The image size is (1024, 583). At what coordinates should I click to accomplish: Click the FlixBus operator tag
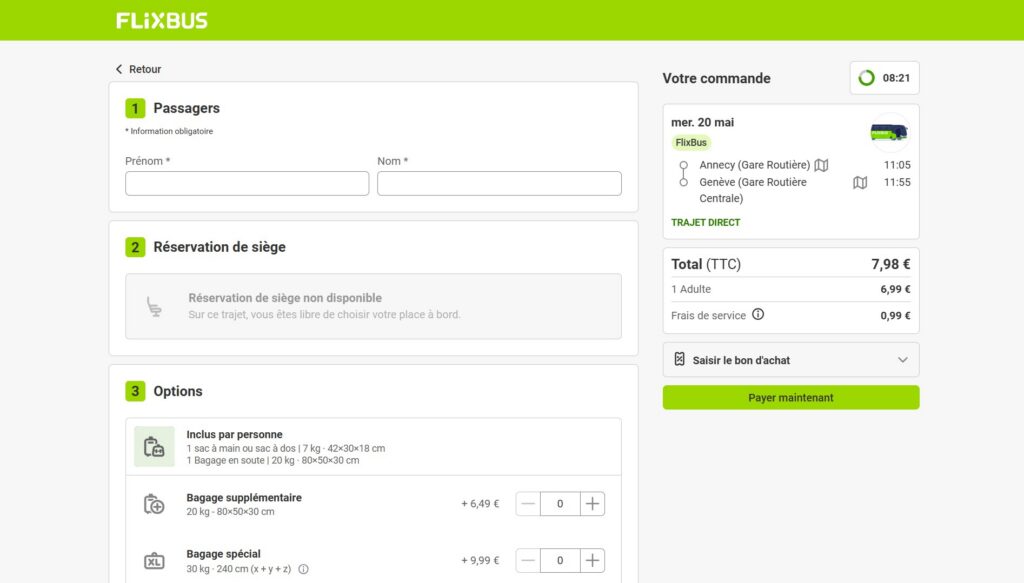pyautogui.click(x=691, y=142)
